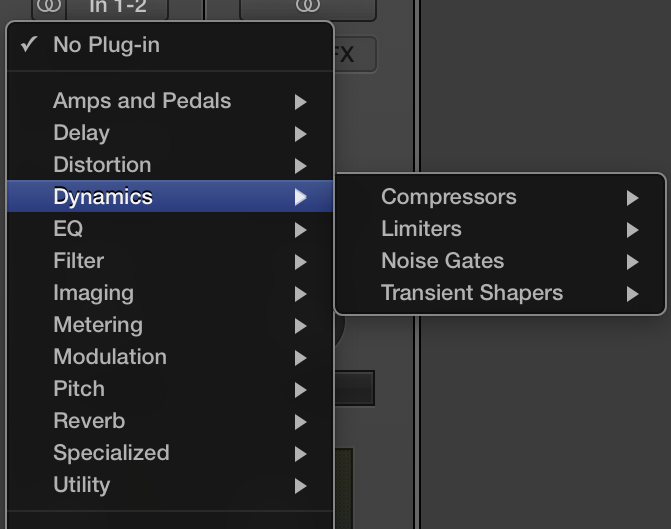Open the Utility plug-in submenu
This screenshot has height=529, width=671.
pos(81,485)
